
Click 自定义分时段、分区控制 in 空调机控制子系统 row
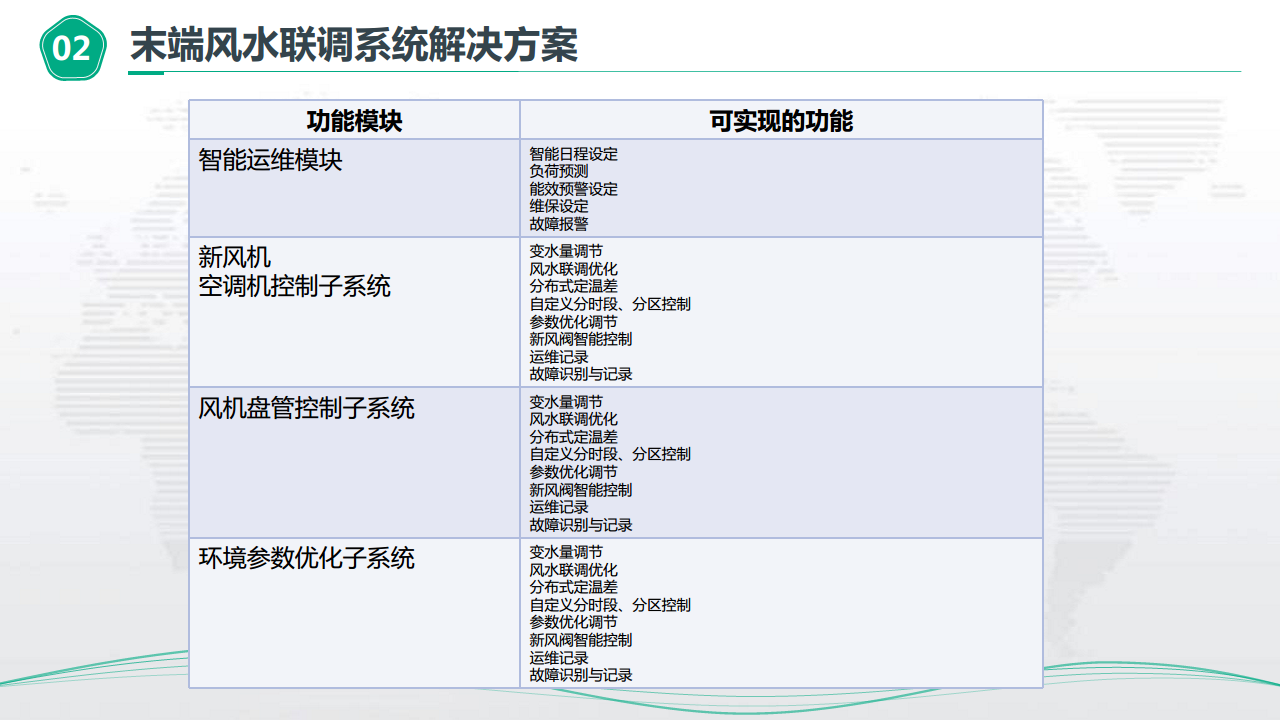[610, 304]
